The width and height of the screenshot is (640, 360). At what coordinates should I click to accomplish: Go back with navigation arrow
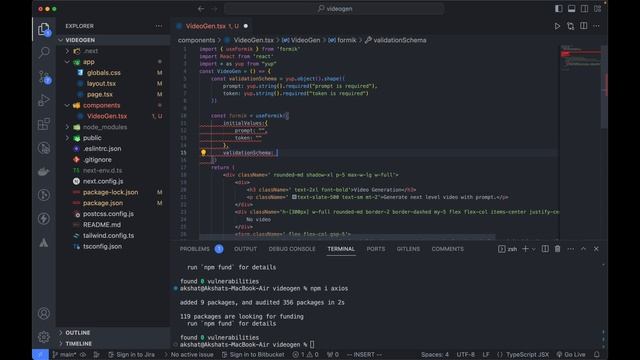point(201,9)
